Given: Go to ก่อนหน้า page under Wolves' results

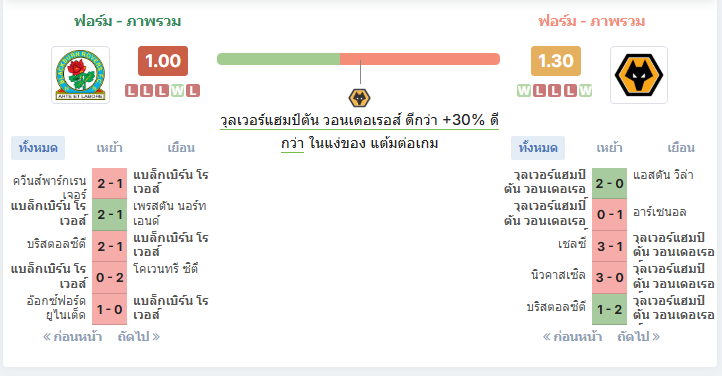Looking at the screenshot, I should 572,337.
